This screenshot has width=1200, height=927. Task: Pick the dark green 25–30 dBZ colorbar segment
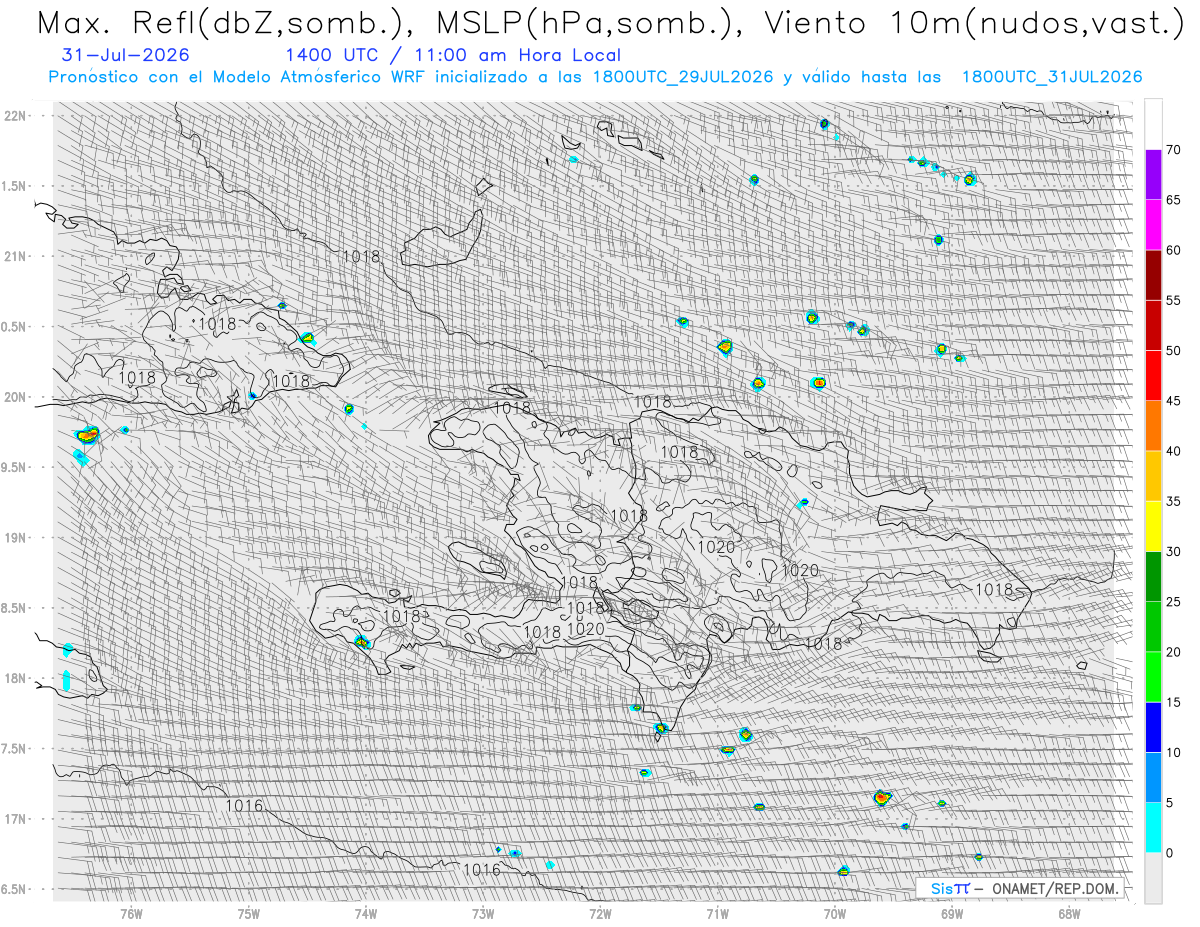coord(1153,576)
